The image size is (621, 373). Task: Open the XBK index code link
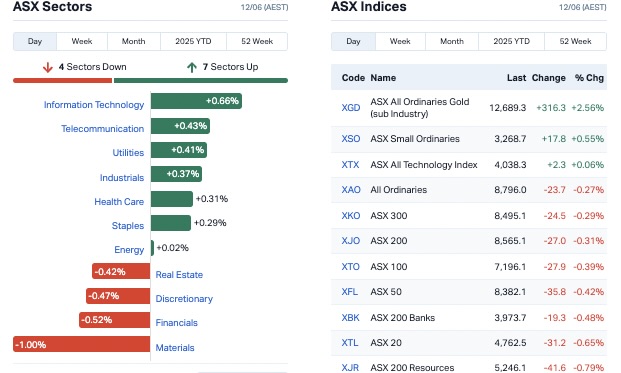[x=351, y=318]
